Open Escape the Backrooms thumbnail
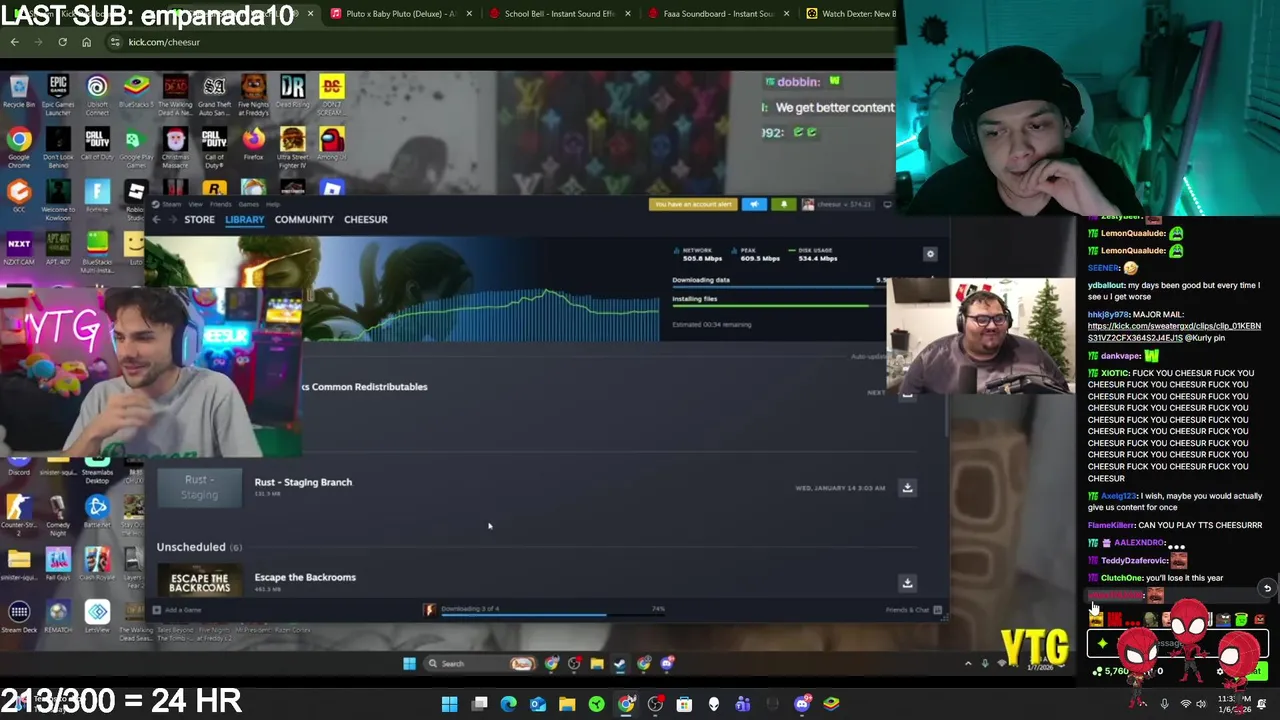 pyautogui.click(x=199, y=582)
